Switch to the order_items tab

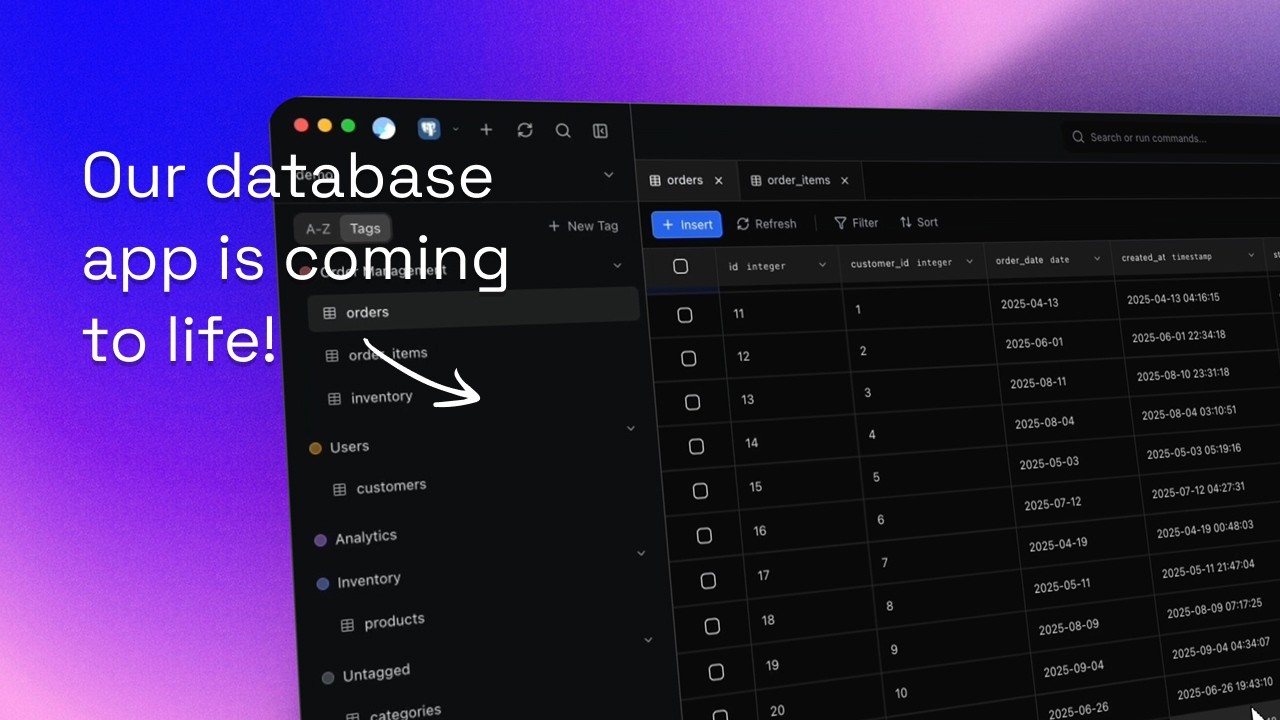tap(799, 181)
